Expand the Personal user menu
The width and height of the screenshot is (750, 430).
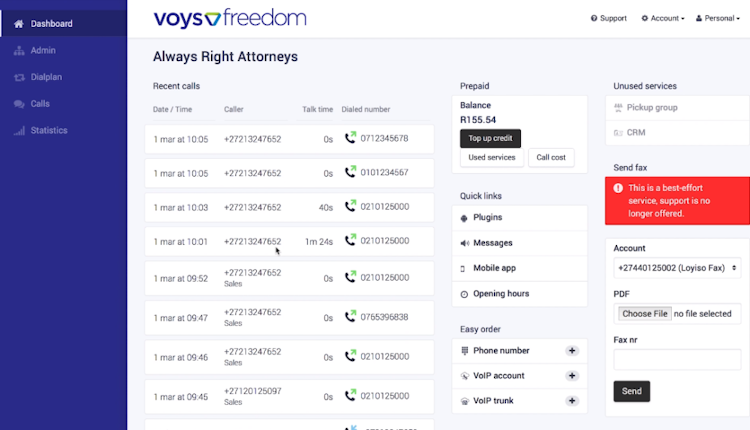point(720,18)
